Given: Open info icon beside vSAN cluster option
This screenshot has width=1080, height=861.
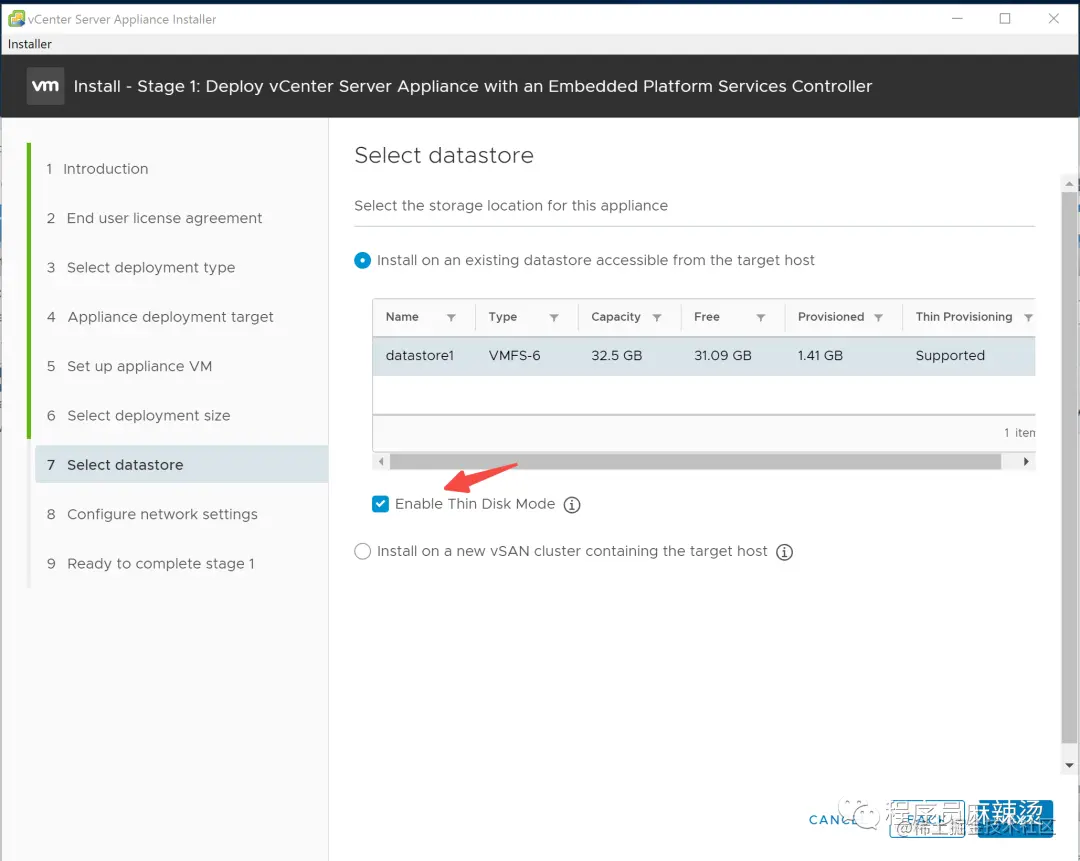Looking at the screenshot, I should click(784, 552).
